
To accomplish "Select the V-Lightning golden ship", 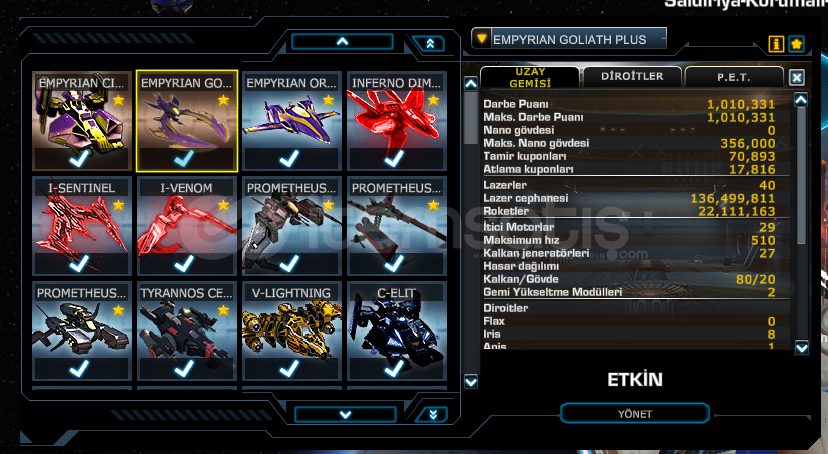I will coord(291,331).
